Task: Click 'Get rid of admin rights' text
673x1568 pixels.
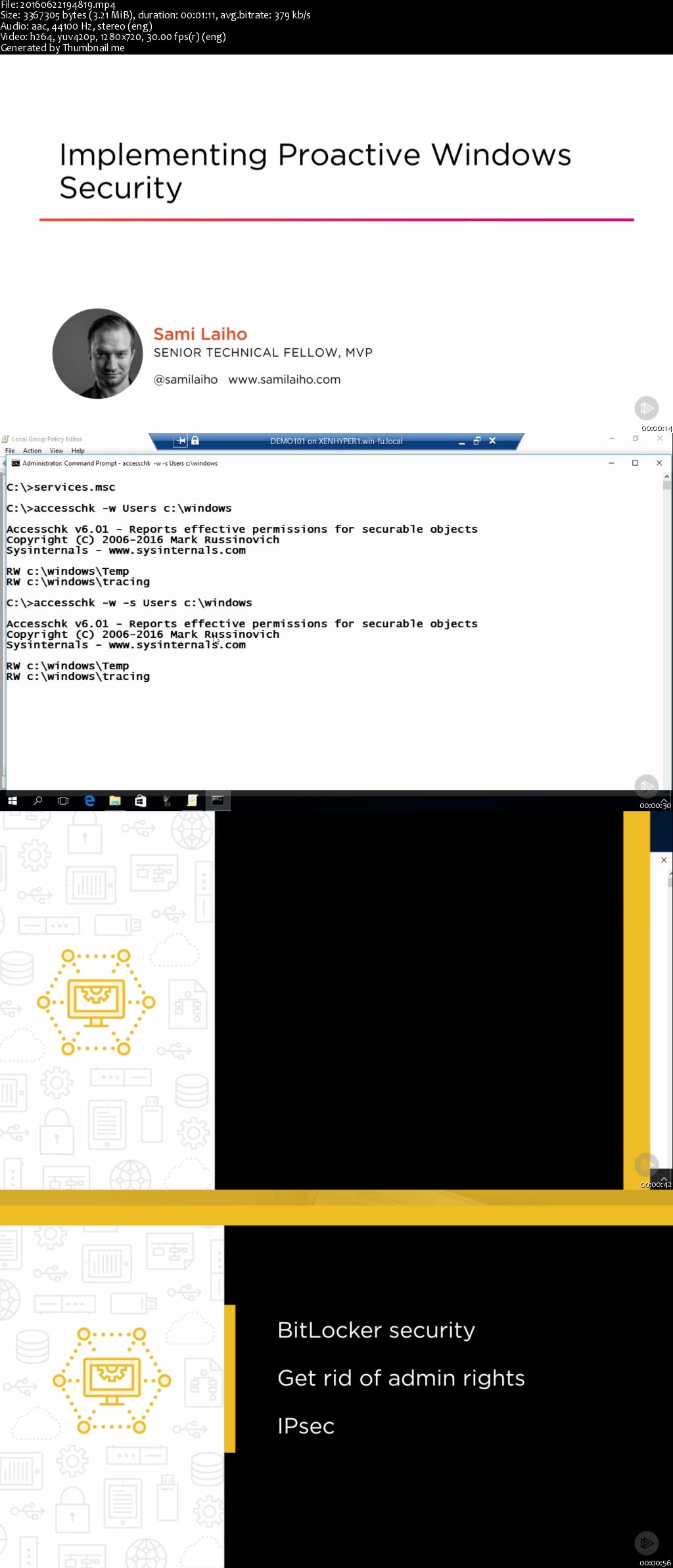Action: 401,1378
